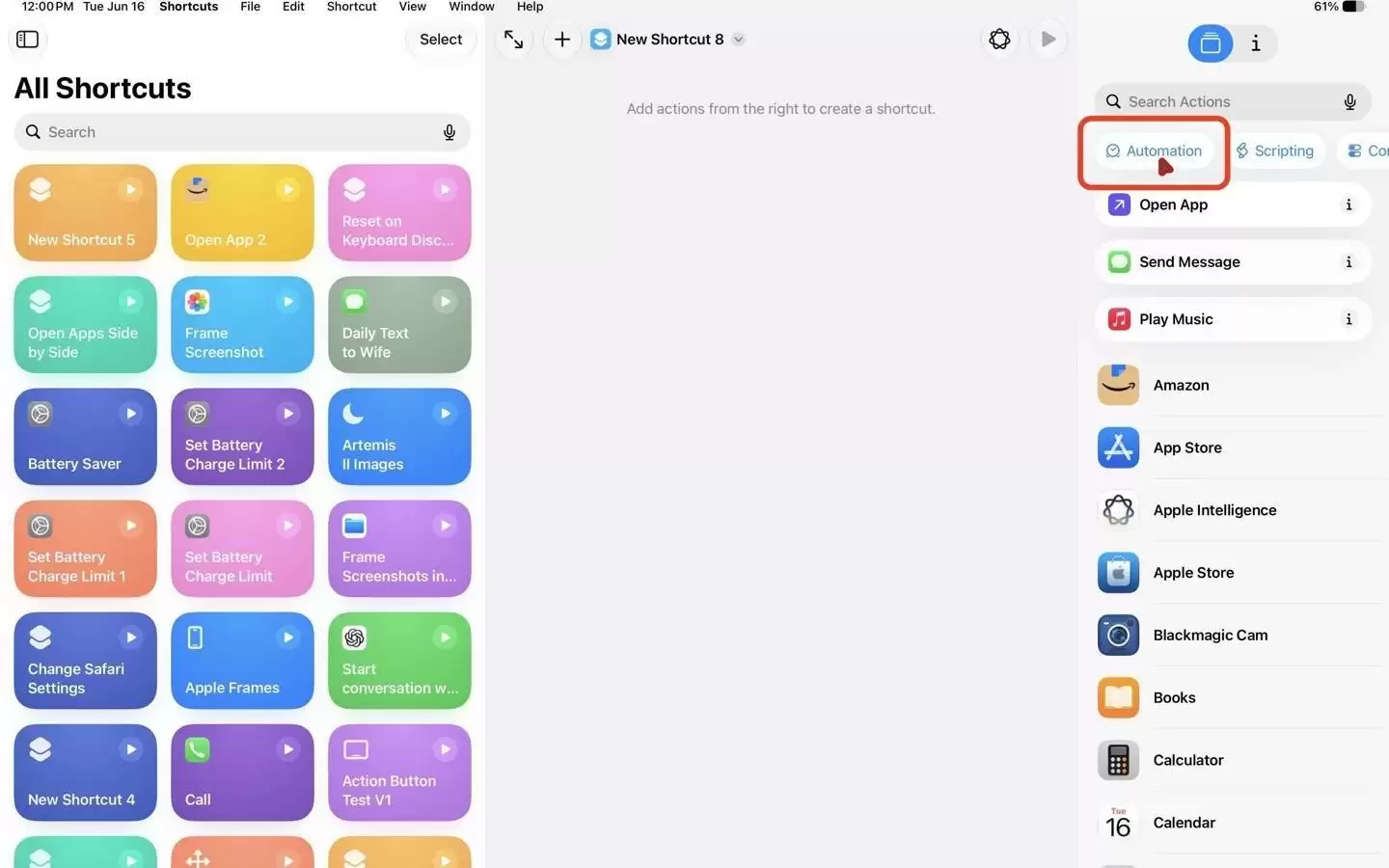
Task: Add the Play Music action
Action: (x=1233, y=319)
